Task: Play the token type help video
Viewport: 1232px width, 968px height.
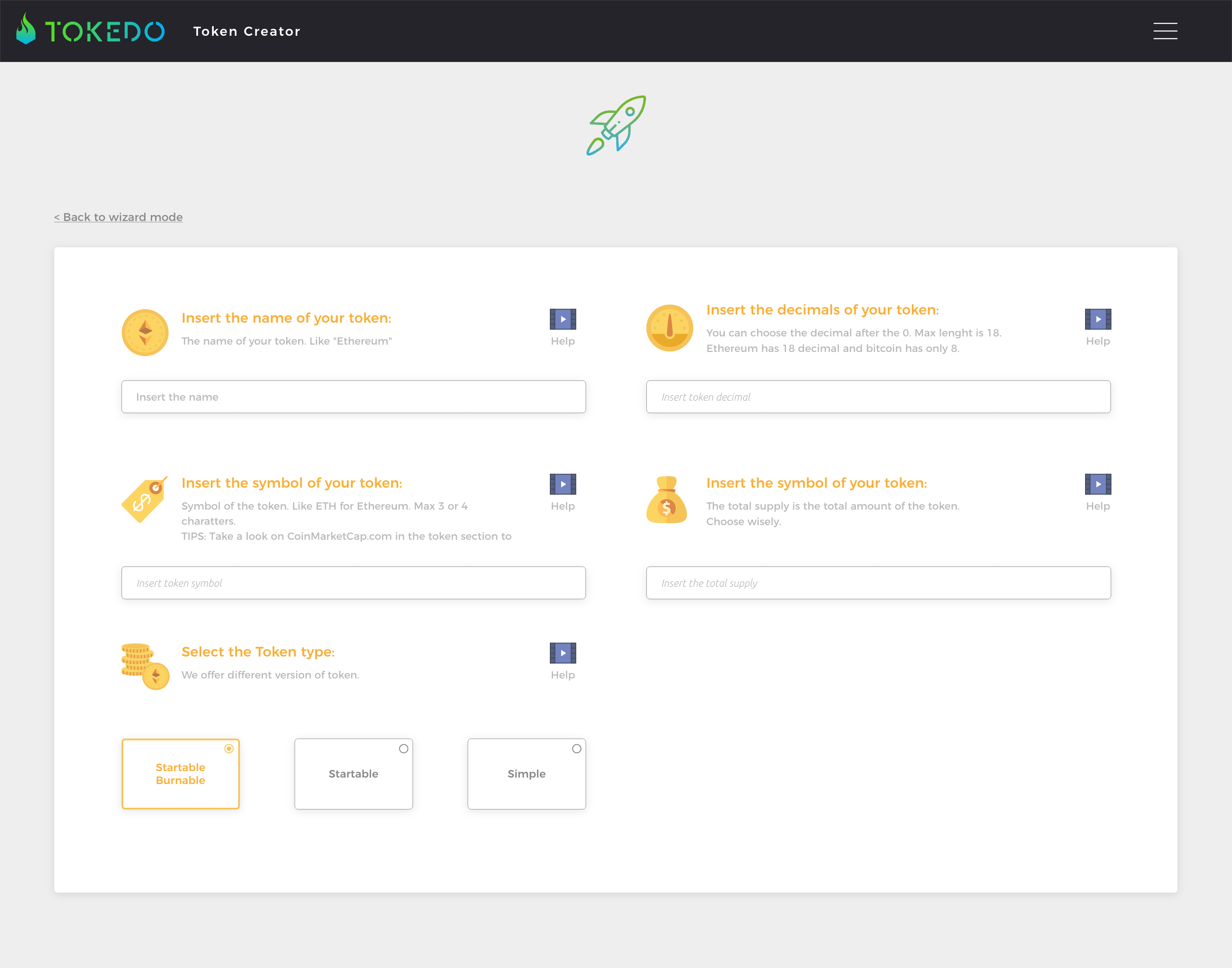Action: (562, 653)
